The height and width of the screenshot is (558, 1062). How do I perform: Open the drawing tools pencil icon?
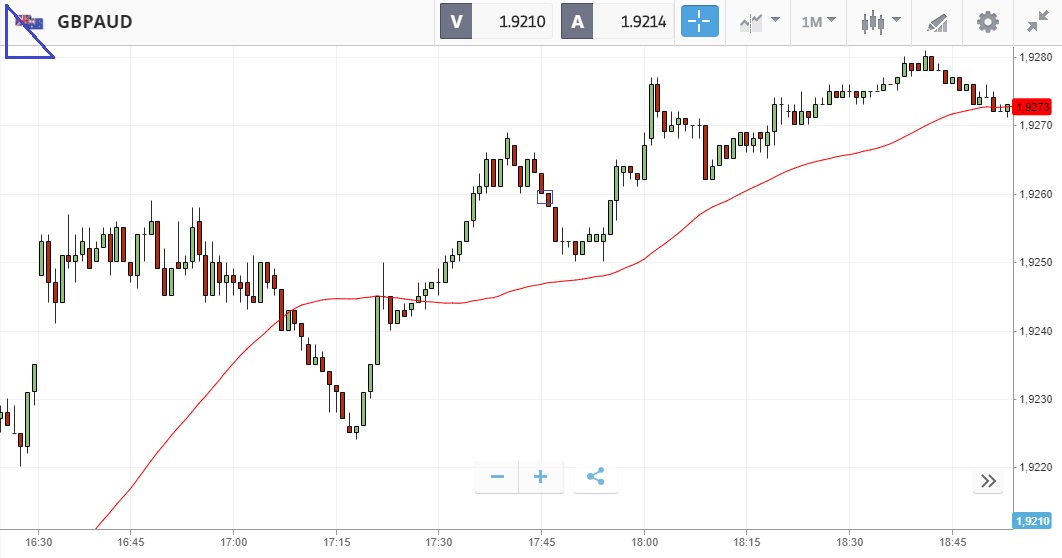(x=937, y=21)
